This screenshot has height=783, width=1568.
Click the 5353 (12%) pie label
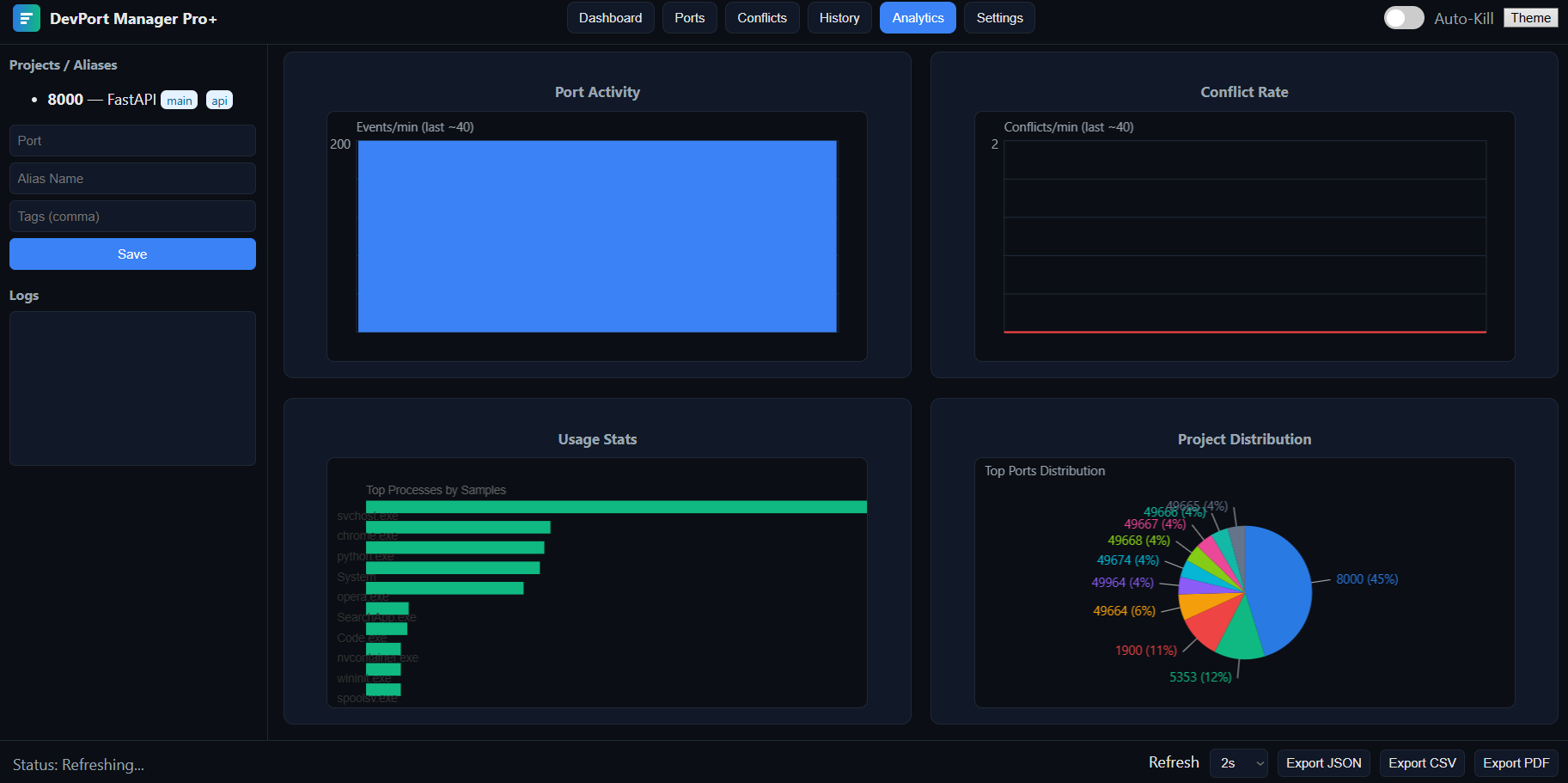1200,677
